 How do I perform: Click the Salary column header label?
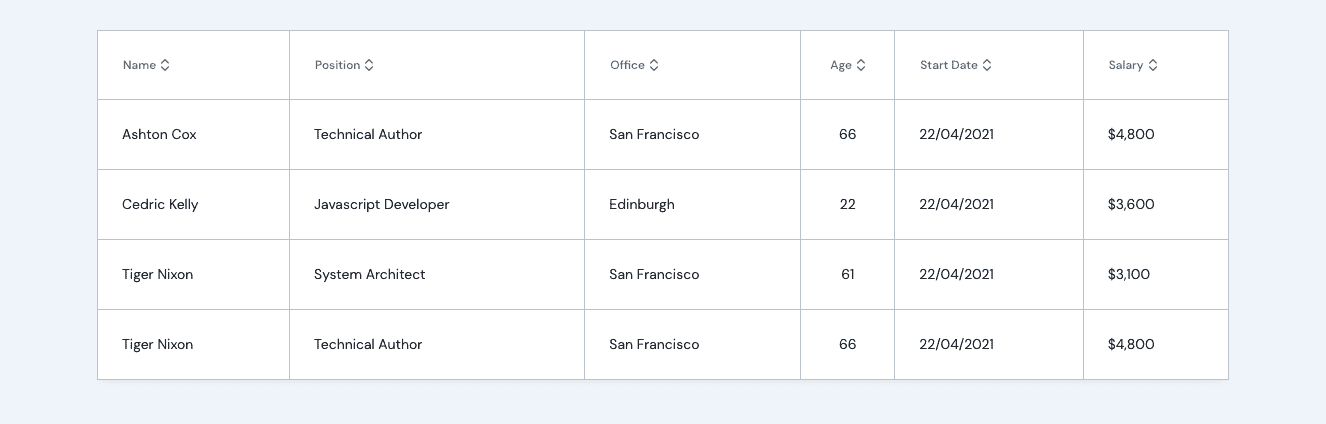[1125, 65]
